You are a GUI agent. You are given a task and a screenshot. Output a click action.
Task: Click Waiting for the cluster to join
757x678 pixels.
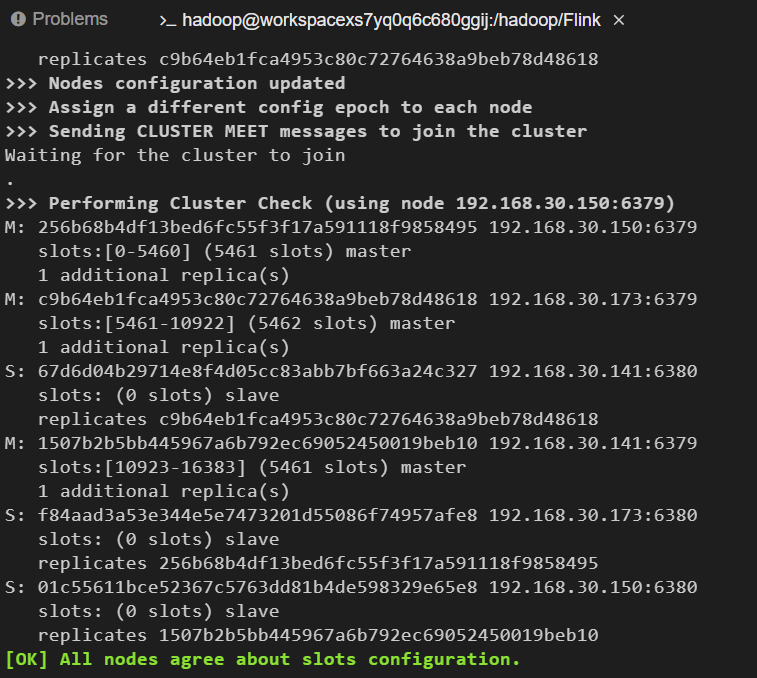coord(175,155)
